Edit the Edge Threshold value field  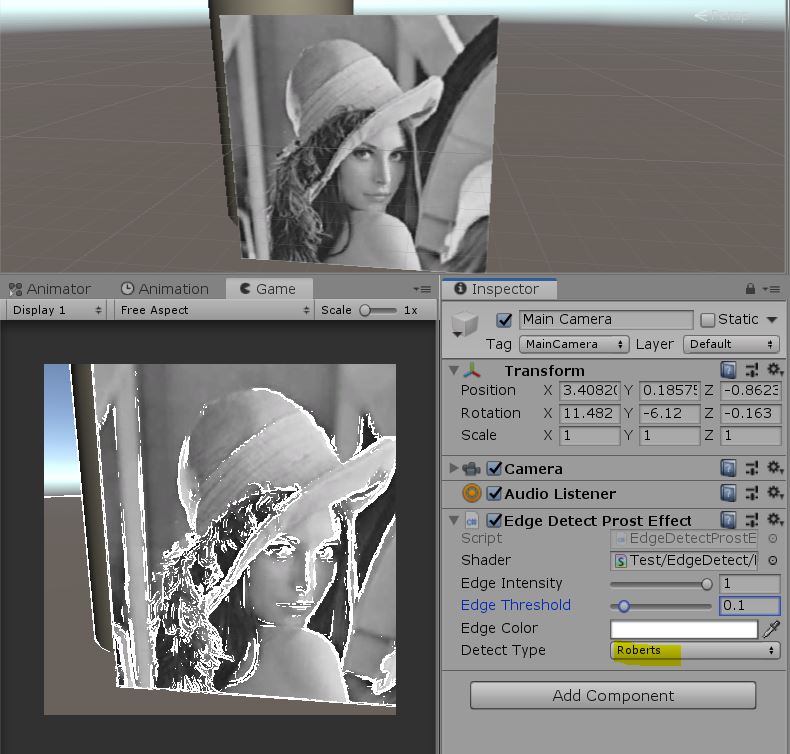[x=749, y=605]
